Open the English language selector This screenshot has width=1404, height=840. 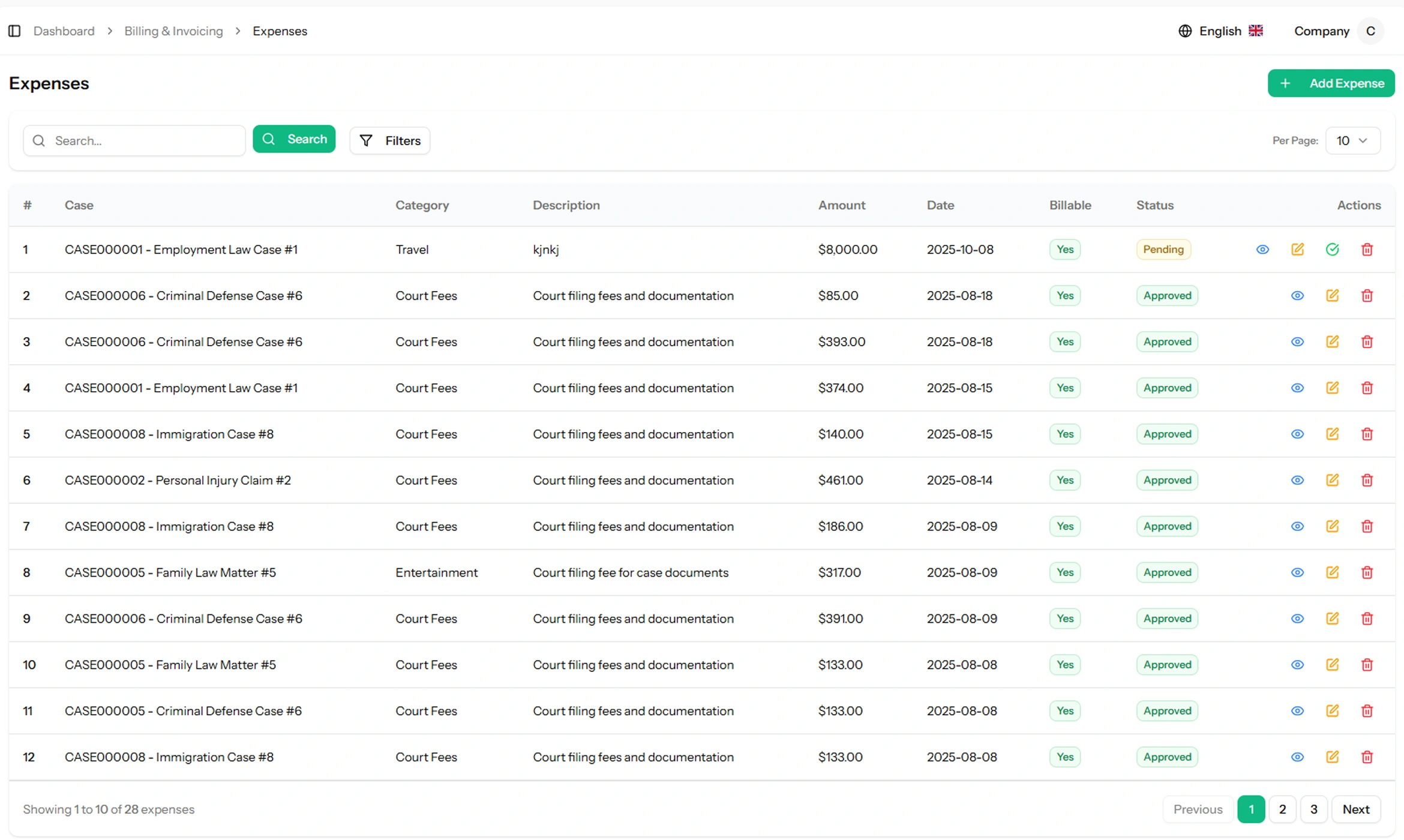1220,31
